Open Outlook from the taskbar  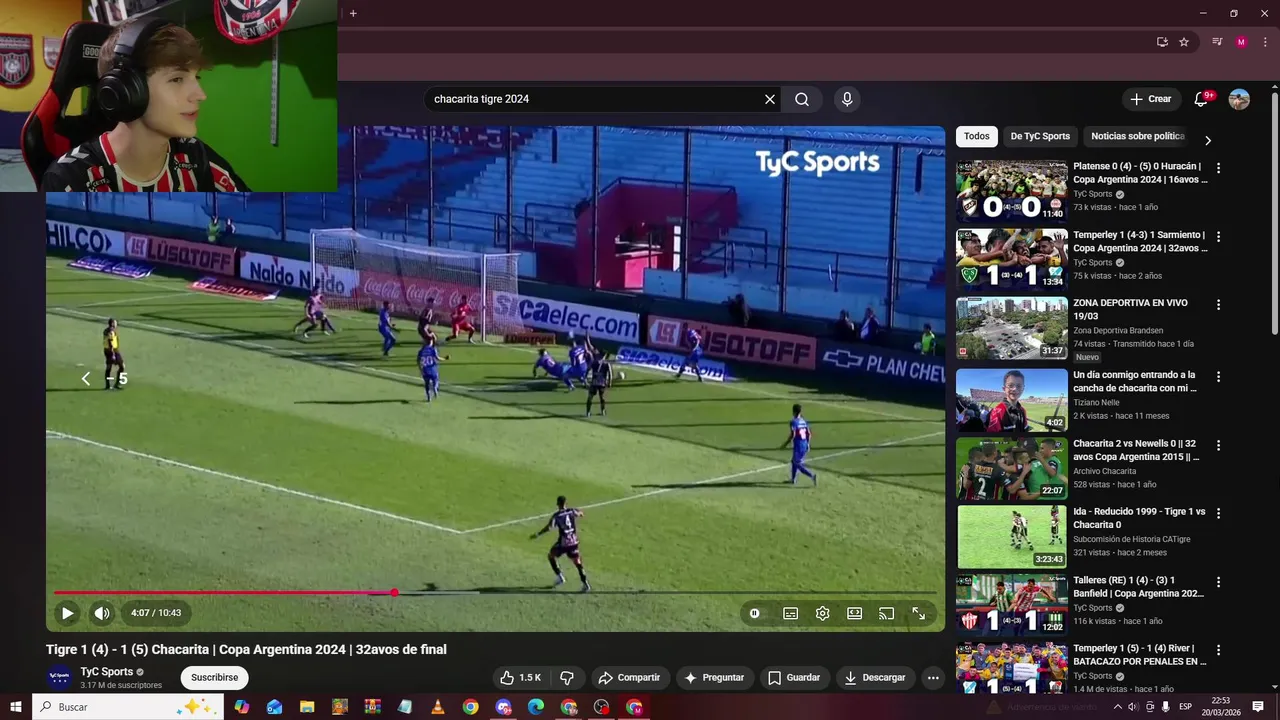(274, 707)
